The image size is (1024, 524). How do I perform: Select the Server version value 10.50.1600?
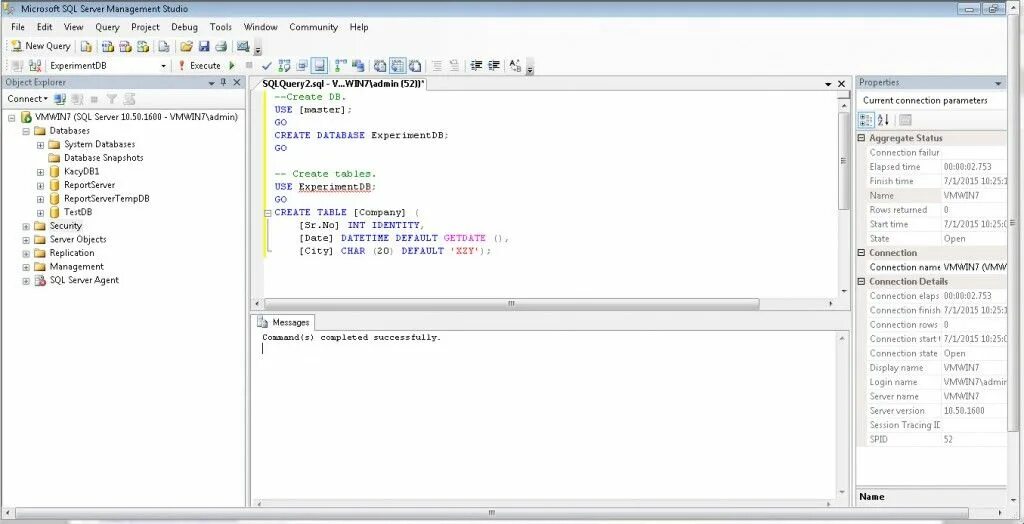pos(964,411)
